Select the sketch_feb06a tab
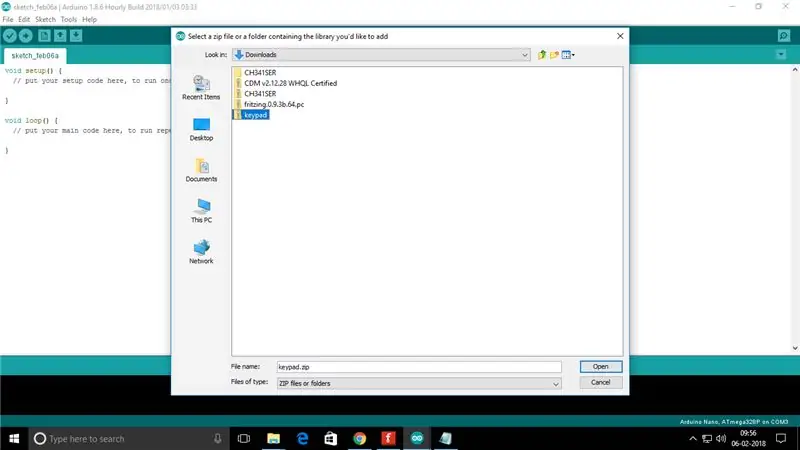 pyautogui.click(x=35, y=55)
